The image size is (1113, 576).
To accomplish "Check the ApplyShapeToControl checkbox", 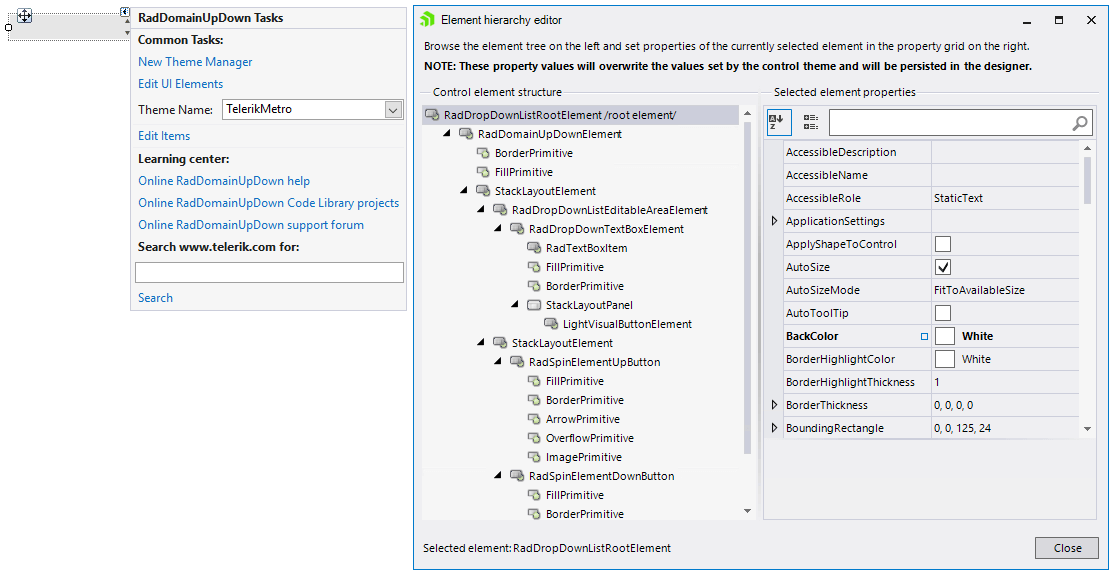I will coord(944,243).
